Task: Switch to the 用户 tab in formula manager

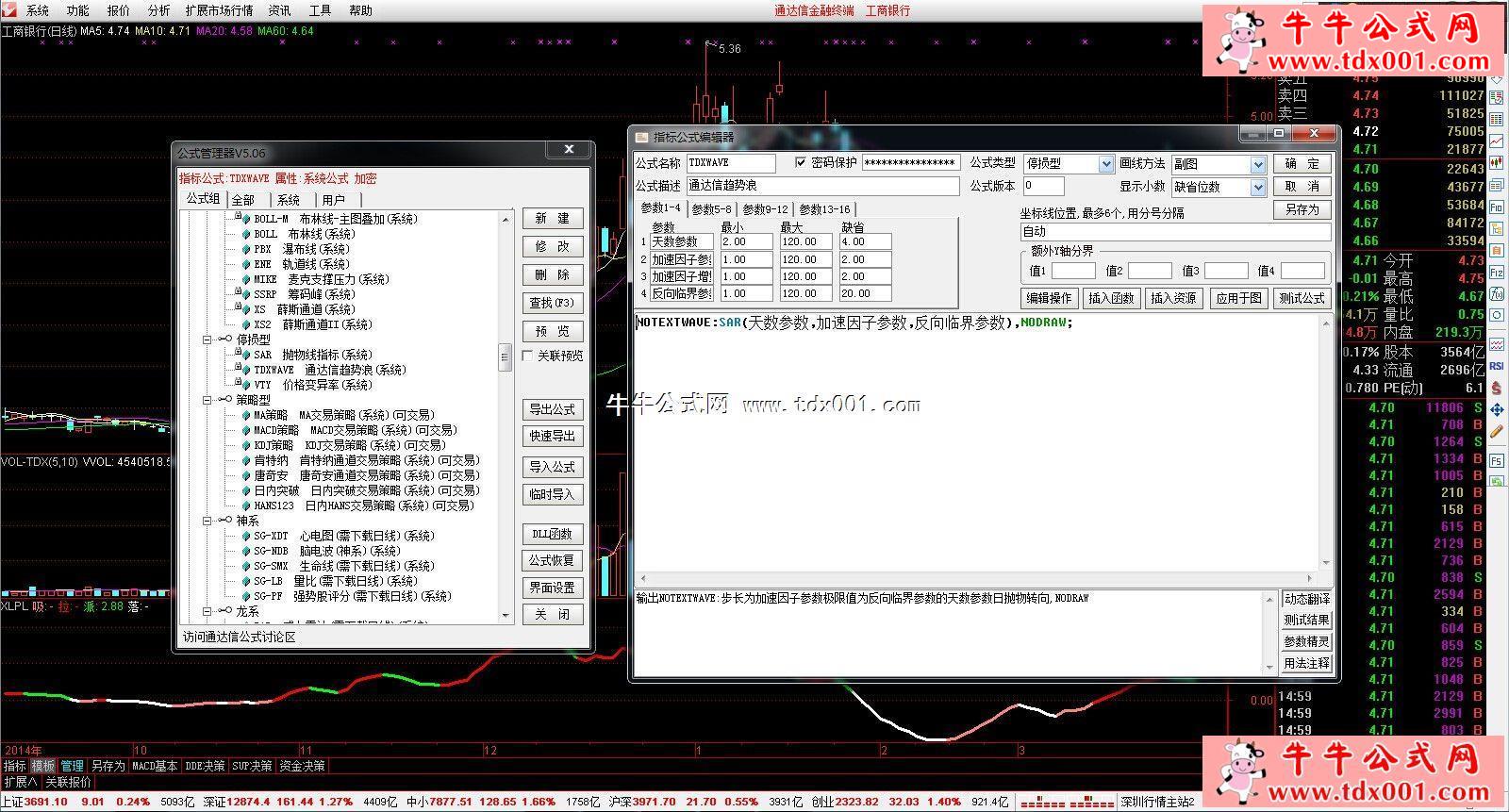Action: [x=334, y=200]
